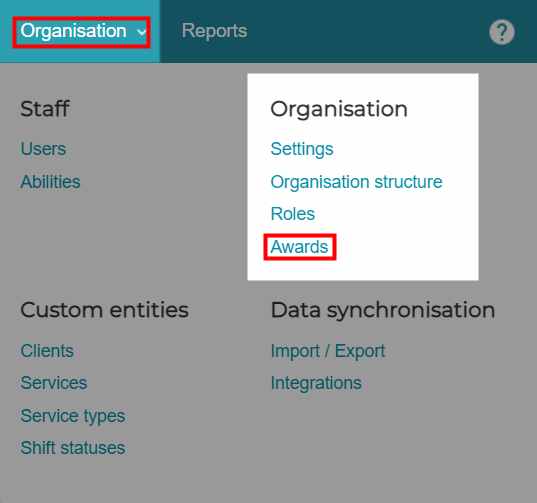Viewport: 537px width, 503px height.
Task: Collapse menu using chevron beside Organisation
Action: 141,32
